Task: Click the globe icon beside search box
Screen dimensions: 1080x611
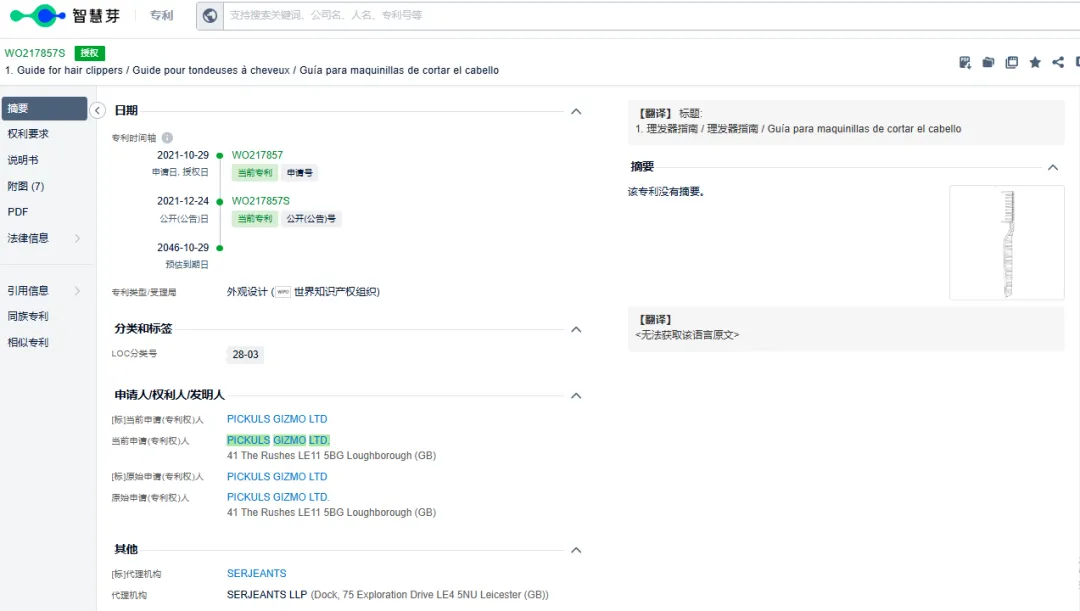Action: (210, 15)
